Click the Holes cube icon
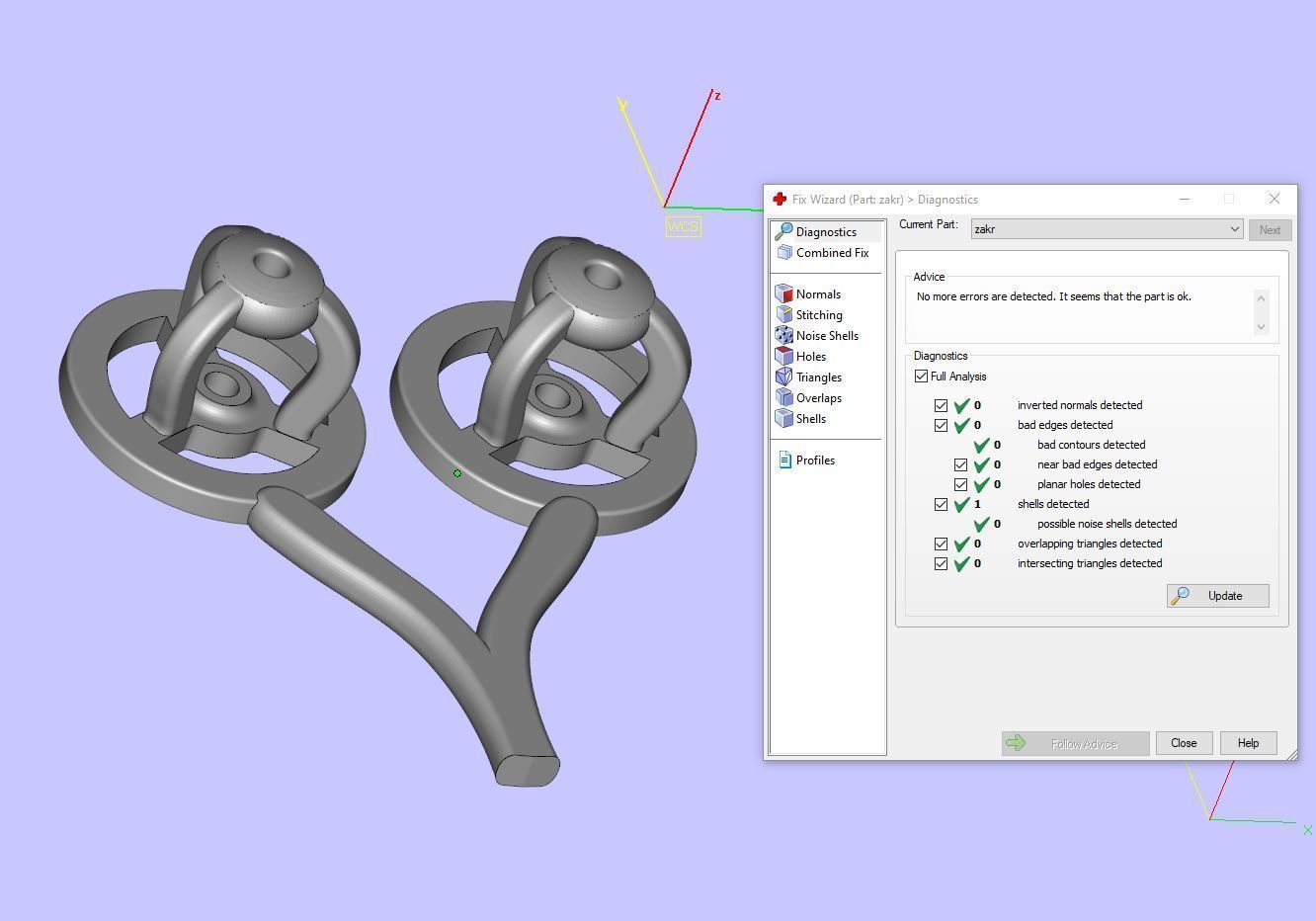 pyautogui.click(x=784, y=356)
